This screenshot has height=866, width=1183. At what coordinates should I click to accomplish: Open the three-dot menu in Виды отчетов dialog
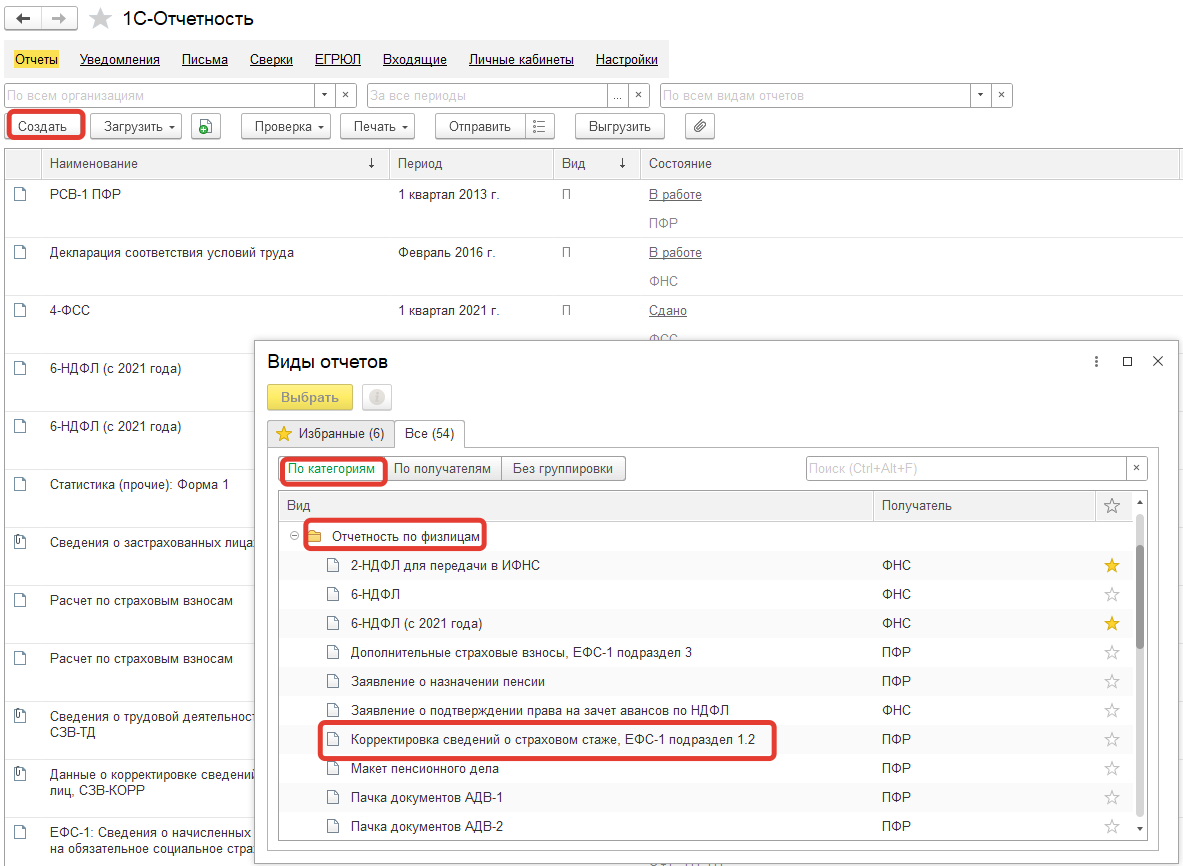tap(1096, 362)
